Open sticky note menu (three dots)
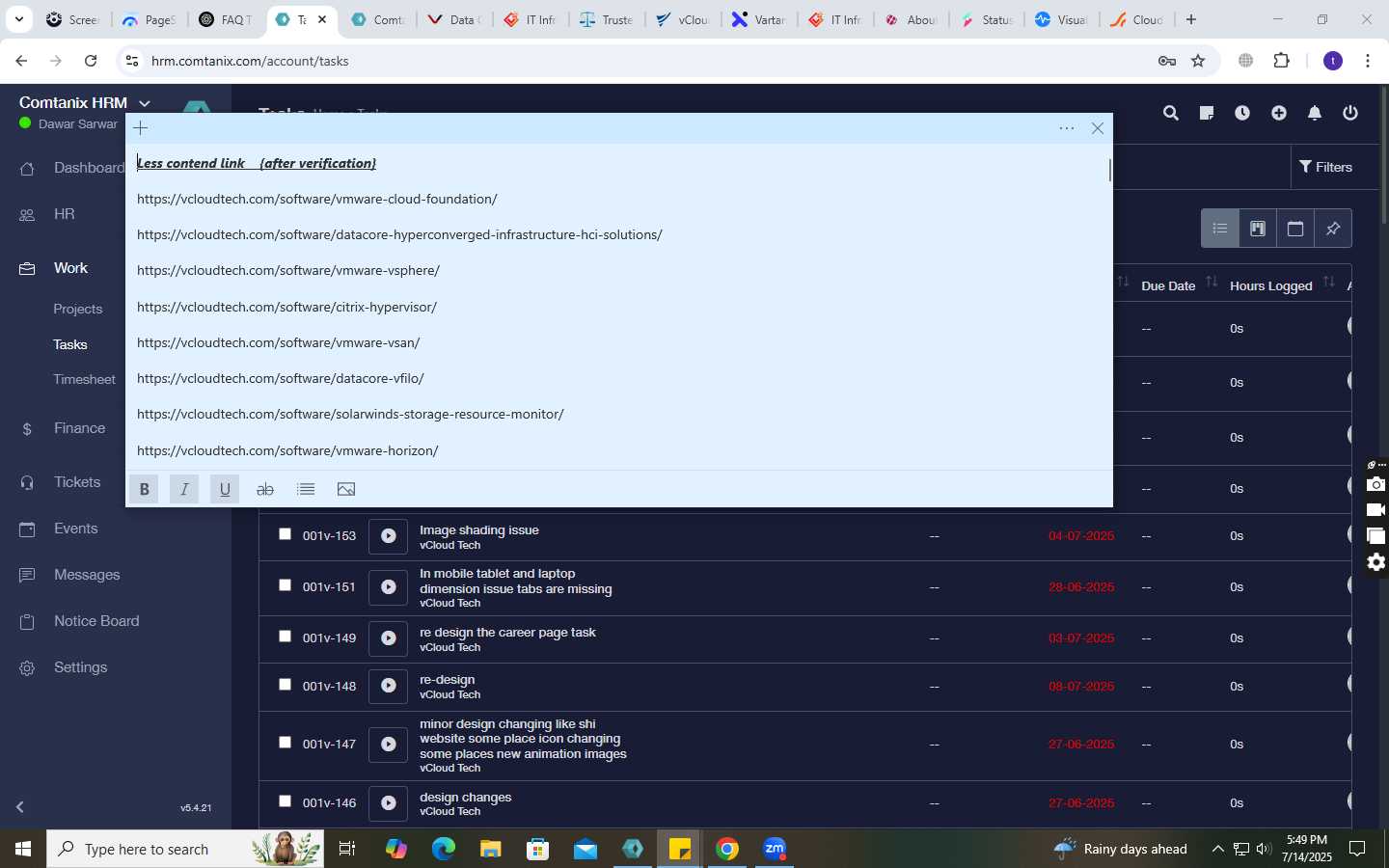 pyautogui.click(x=1067, y=128)
